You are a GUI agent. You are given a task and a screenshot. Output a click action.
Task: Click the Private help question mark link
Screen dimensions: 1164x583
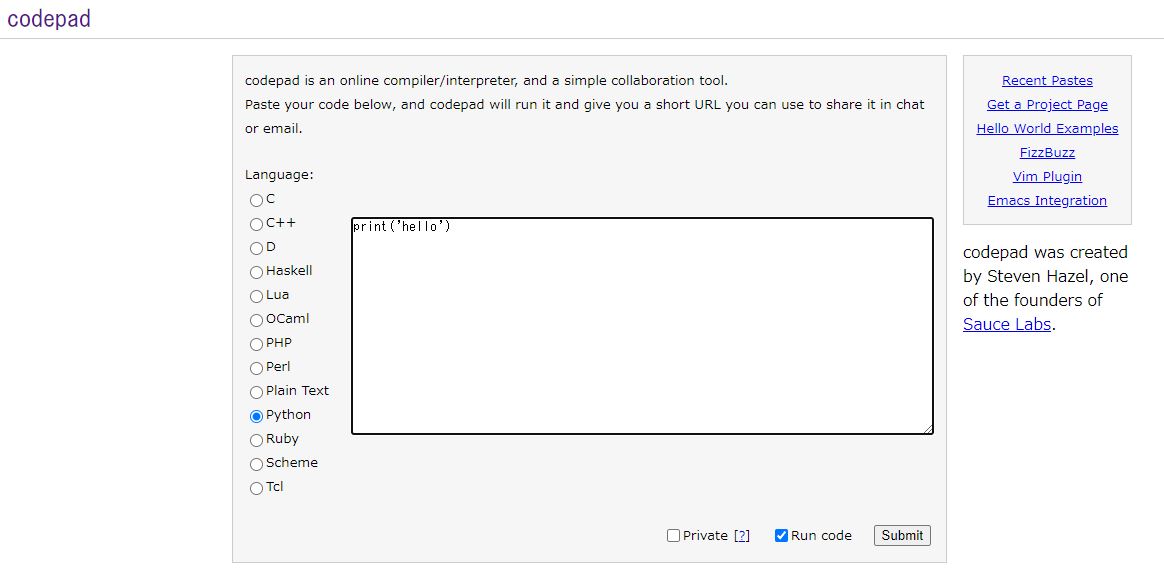741,536
